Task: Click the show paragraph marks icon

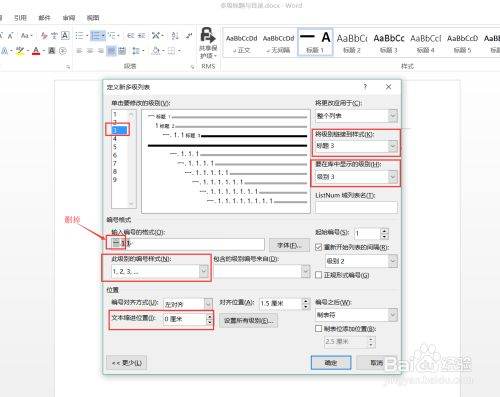Action: click(189, 35)
